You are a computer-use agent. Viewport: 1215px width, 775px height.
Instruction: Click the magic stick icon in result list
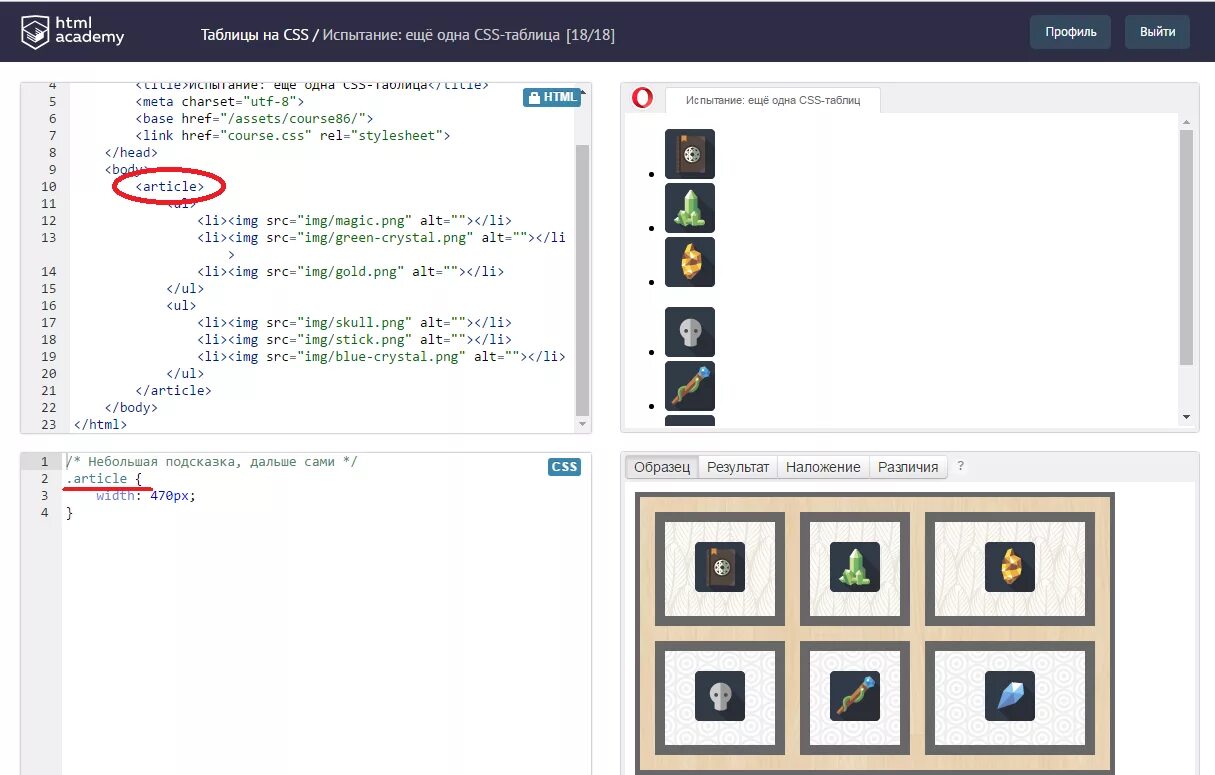point(690,386)
